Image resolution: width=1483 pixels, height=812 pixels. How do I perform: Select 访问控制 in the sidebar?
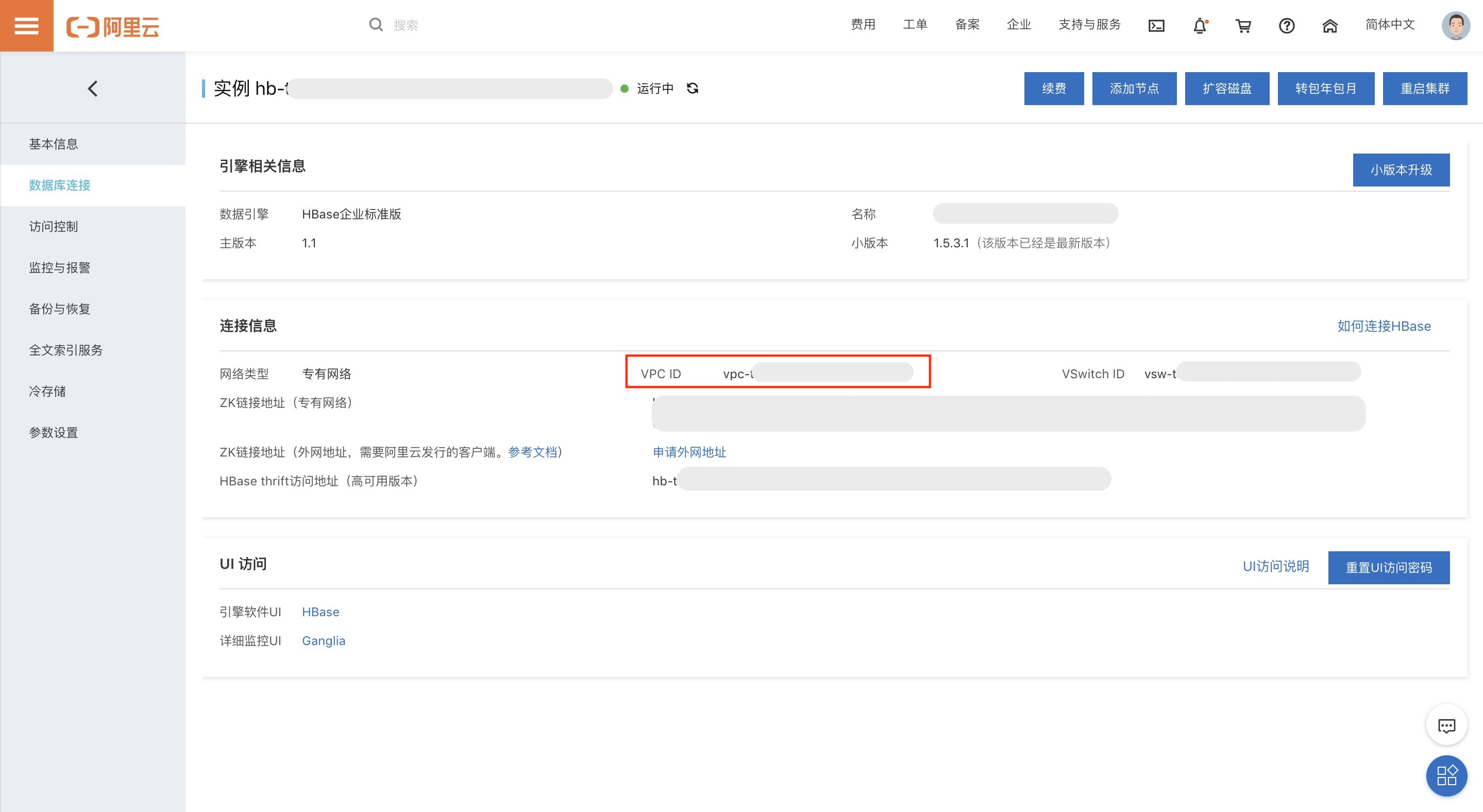pos(93,227)
